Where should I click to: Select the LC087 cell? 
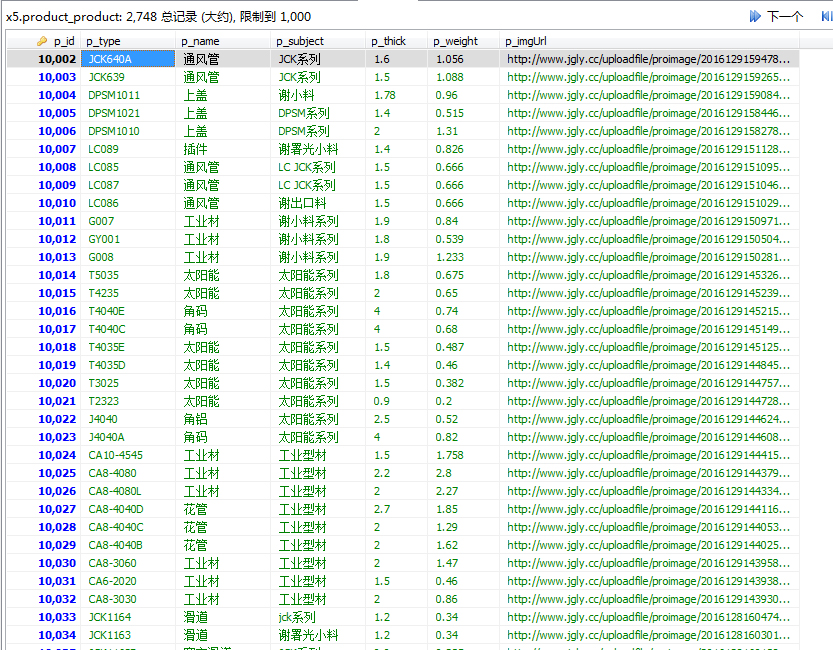pyautogui.click(x=128, y=185)
